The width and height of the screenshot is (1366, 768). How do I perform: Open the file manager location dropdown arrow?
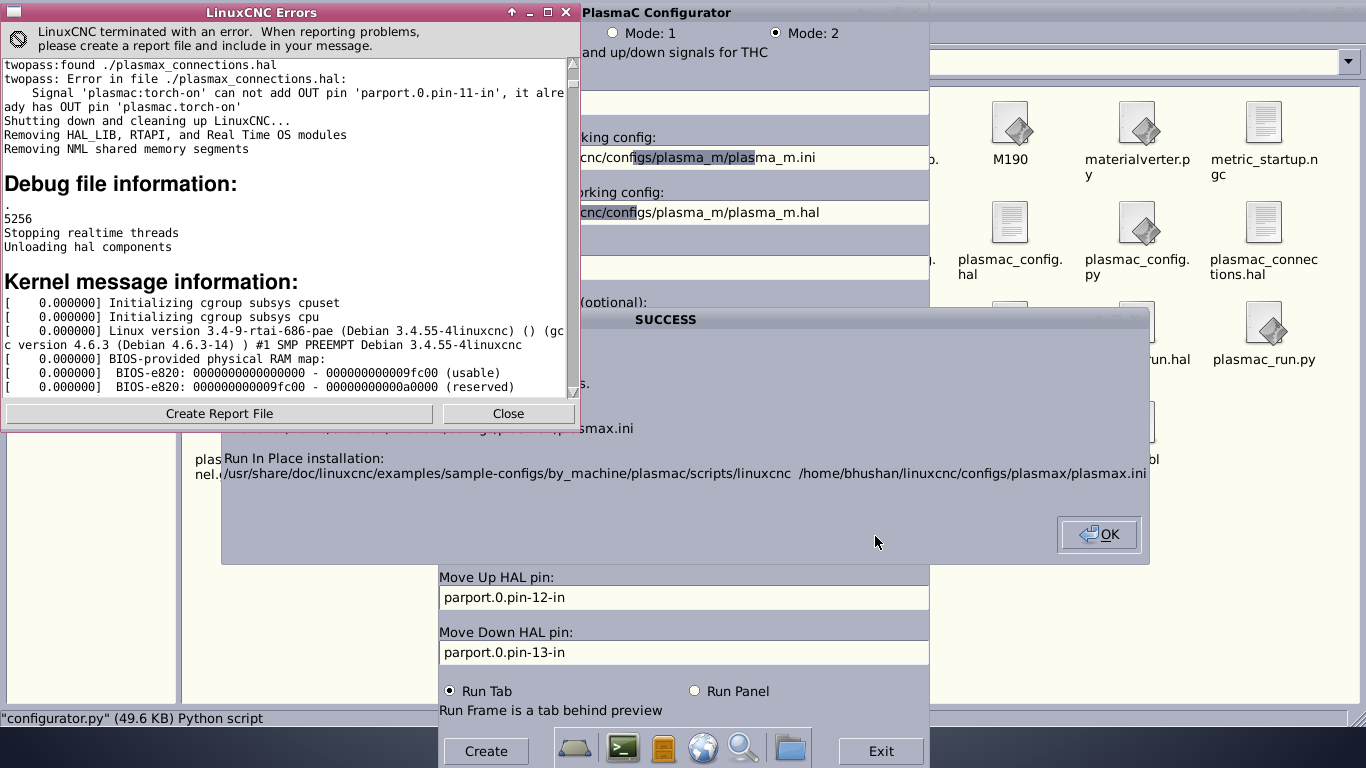(1349, 62)
